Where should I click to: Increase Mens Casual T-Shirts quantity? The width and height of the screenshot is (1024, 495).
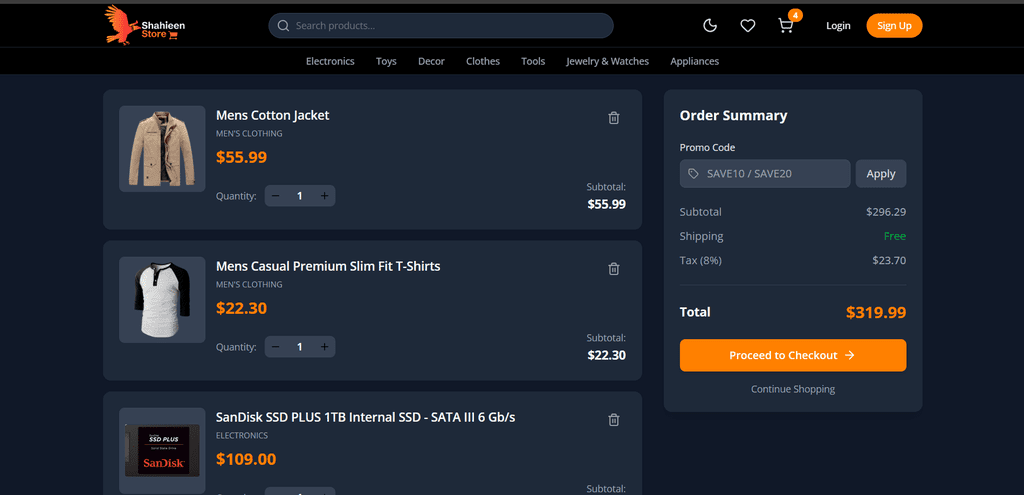tap(324, 347)
